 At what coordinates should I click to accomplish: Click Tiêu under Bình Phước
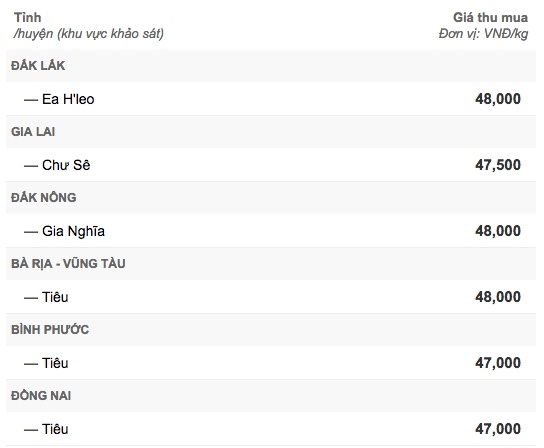pyautogui.click(x=55, y=363)
